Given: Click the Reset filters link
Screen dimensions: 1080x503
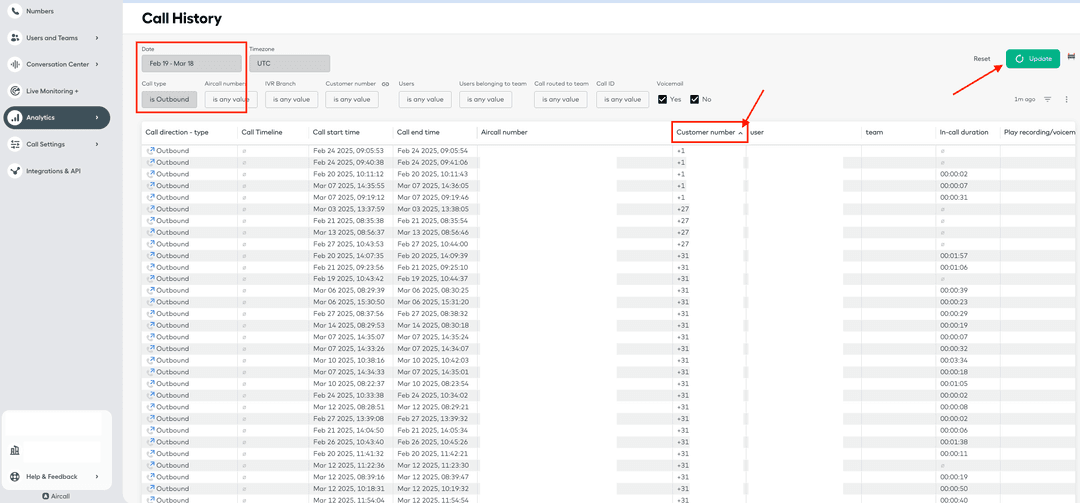Looking at the screenshot, I should coord(982,59).
